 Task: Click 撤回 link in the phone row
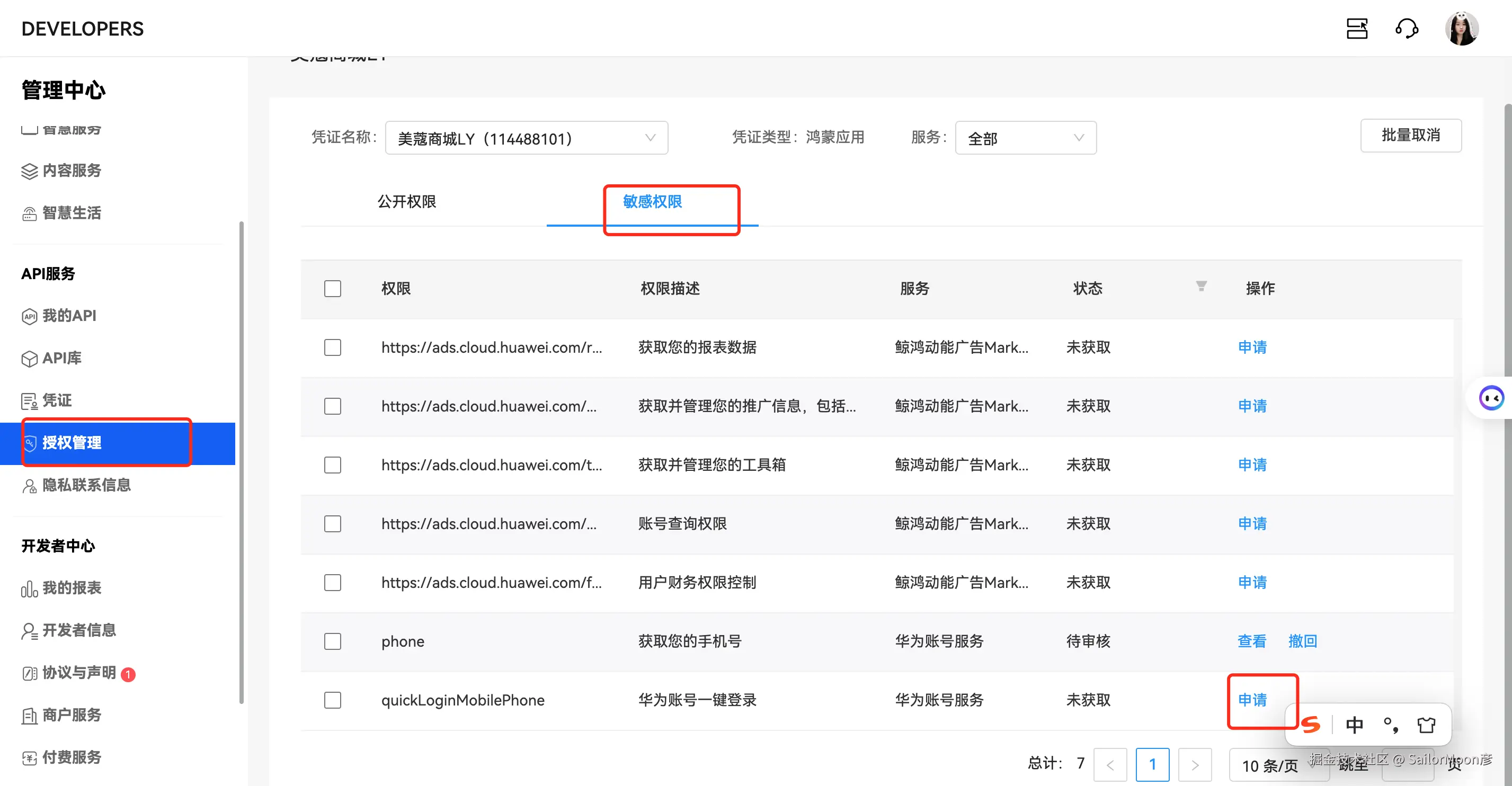(1302, 641)
